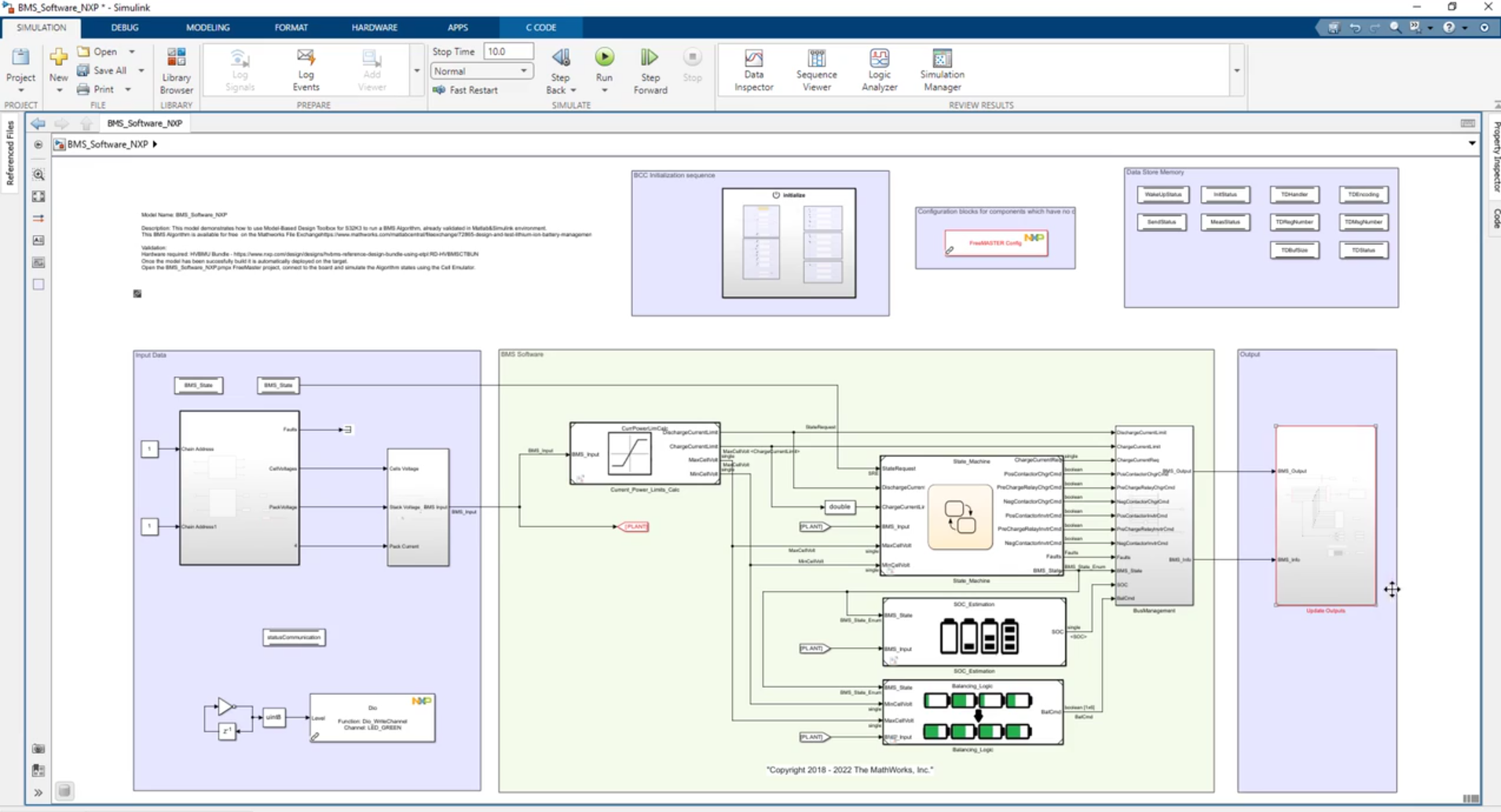Click the Stop Time input field
This screenshot has width=1501, height=812.
(508, 50)
